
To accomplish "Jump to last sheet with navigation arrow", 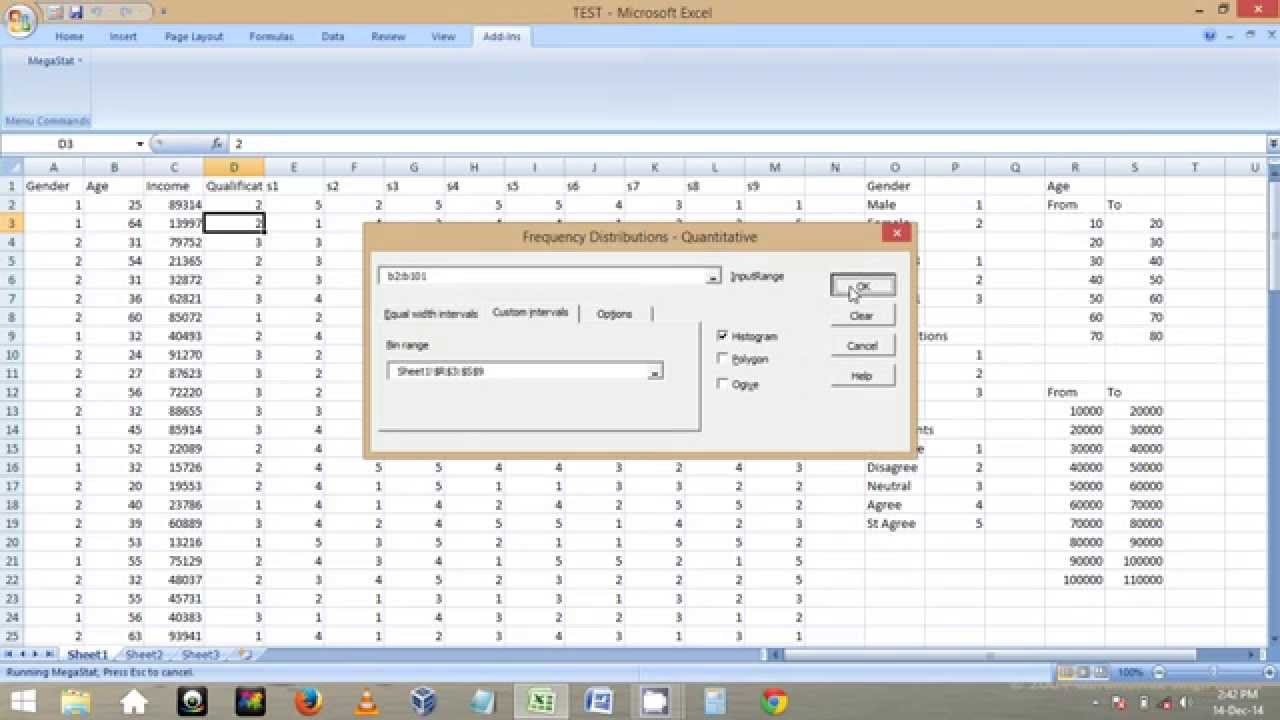I will [50, 655].
